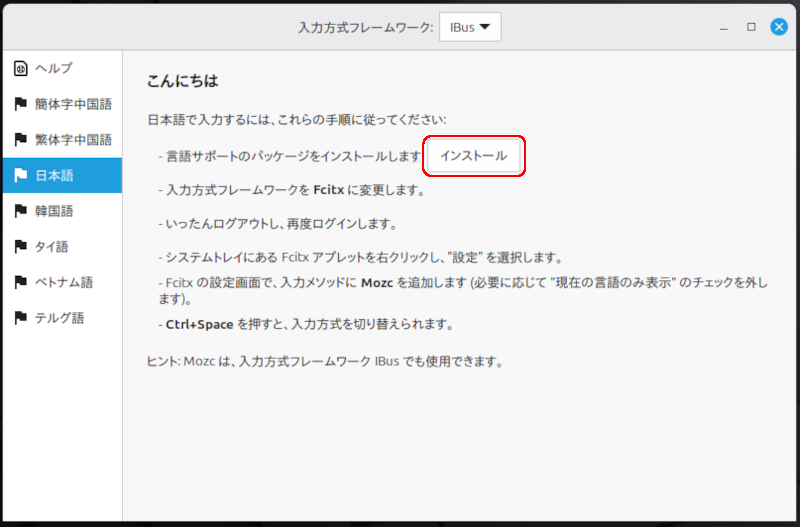800x527 pixels.
Task: Select 簡体字中国語 in the sidebar
Action: (62, 104)
